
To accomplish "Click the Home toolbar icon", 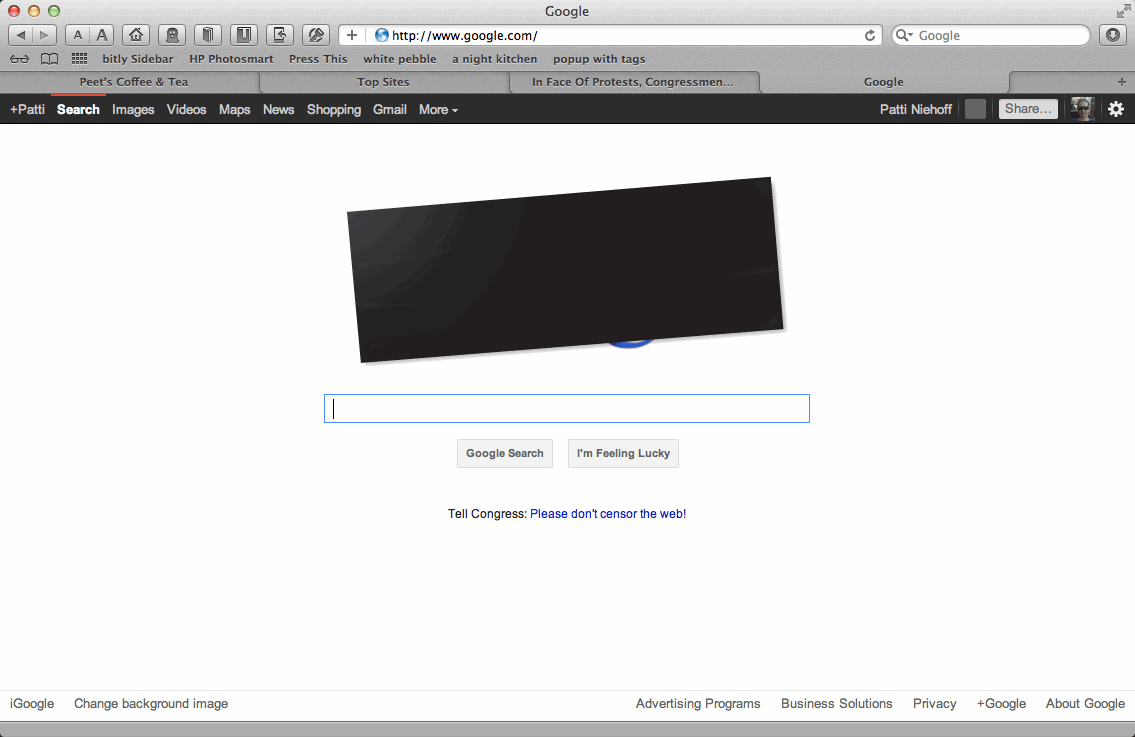I will (136, 35).
